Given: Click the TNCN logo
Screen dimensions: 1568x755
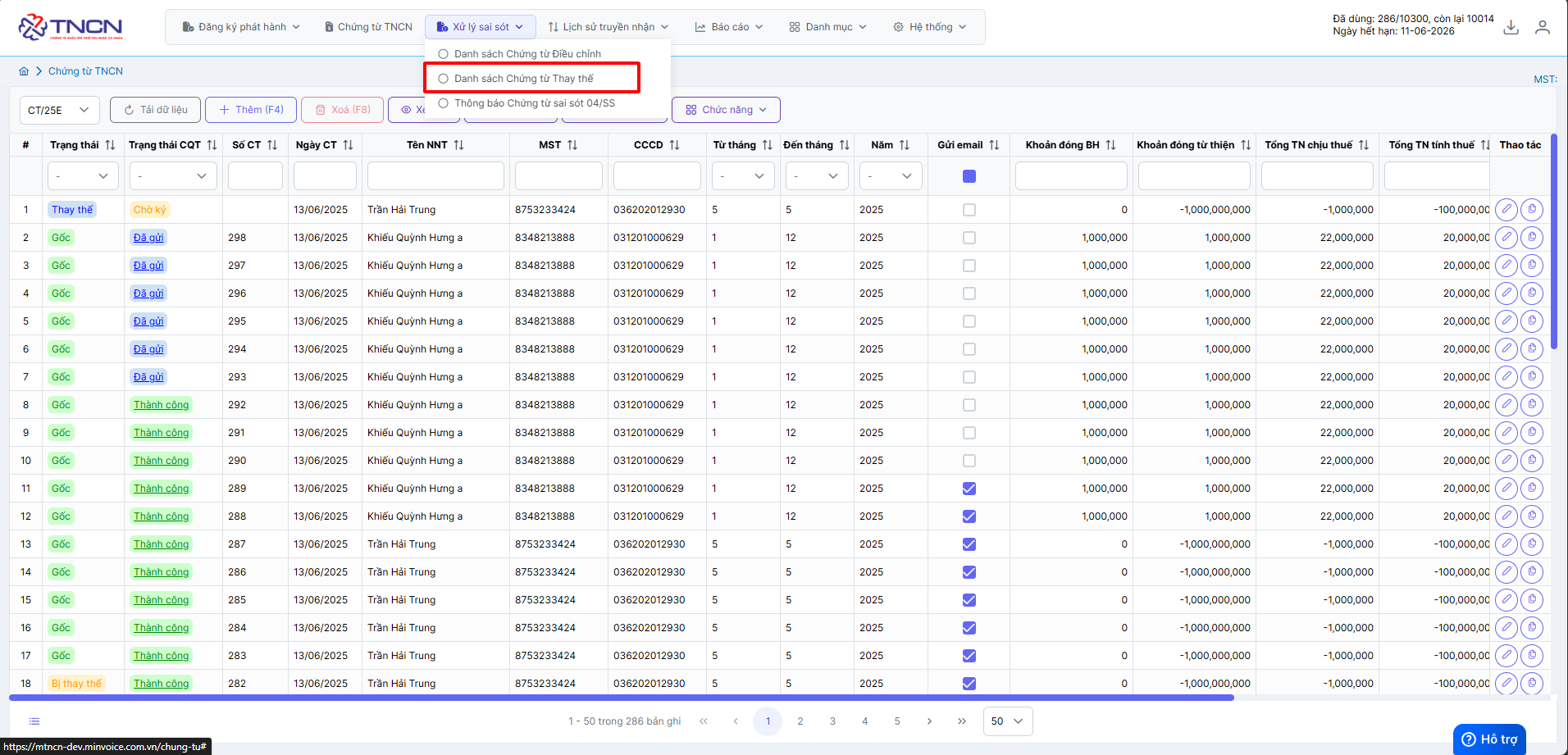Looking at the screenshot, I should coord(71,27).
